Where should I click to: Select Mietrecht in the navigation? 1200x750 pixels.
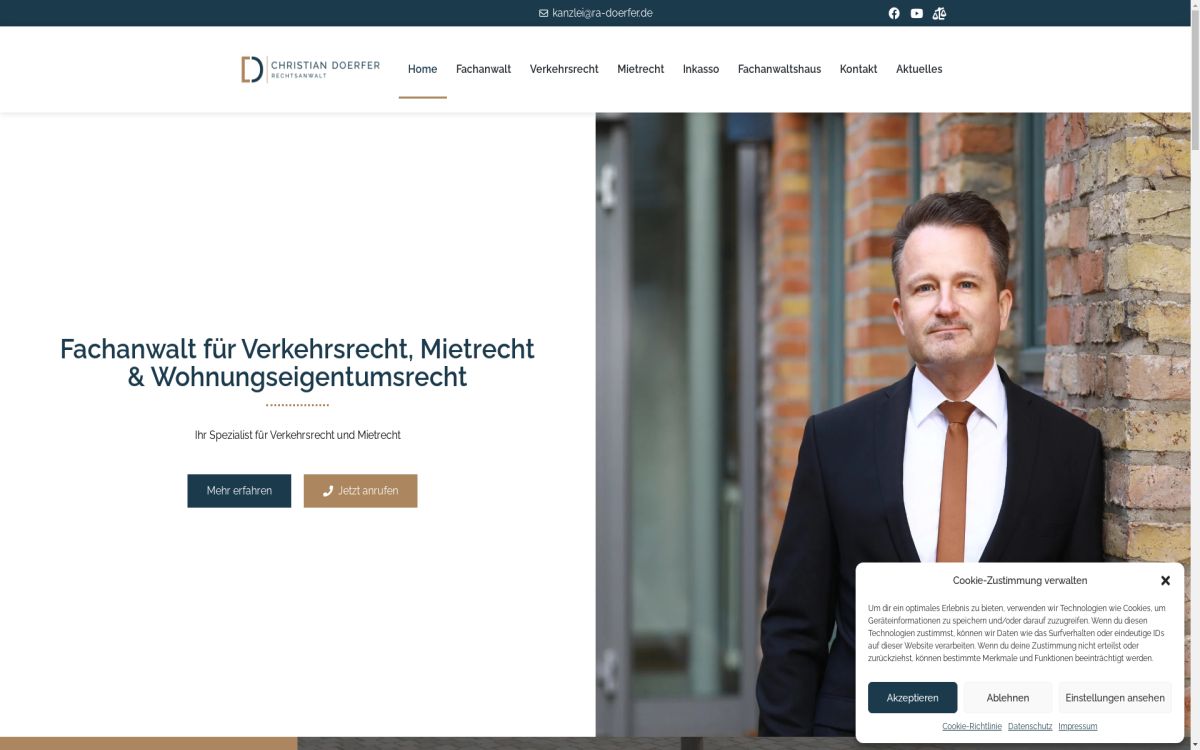pyautogui.click(x=641, y=69)
